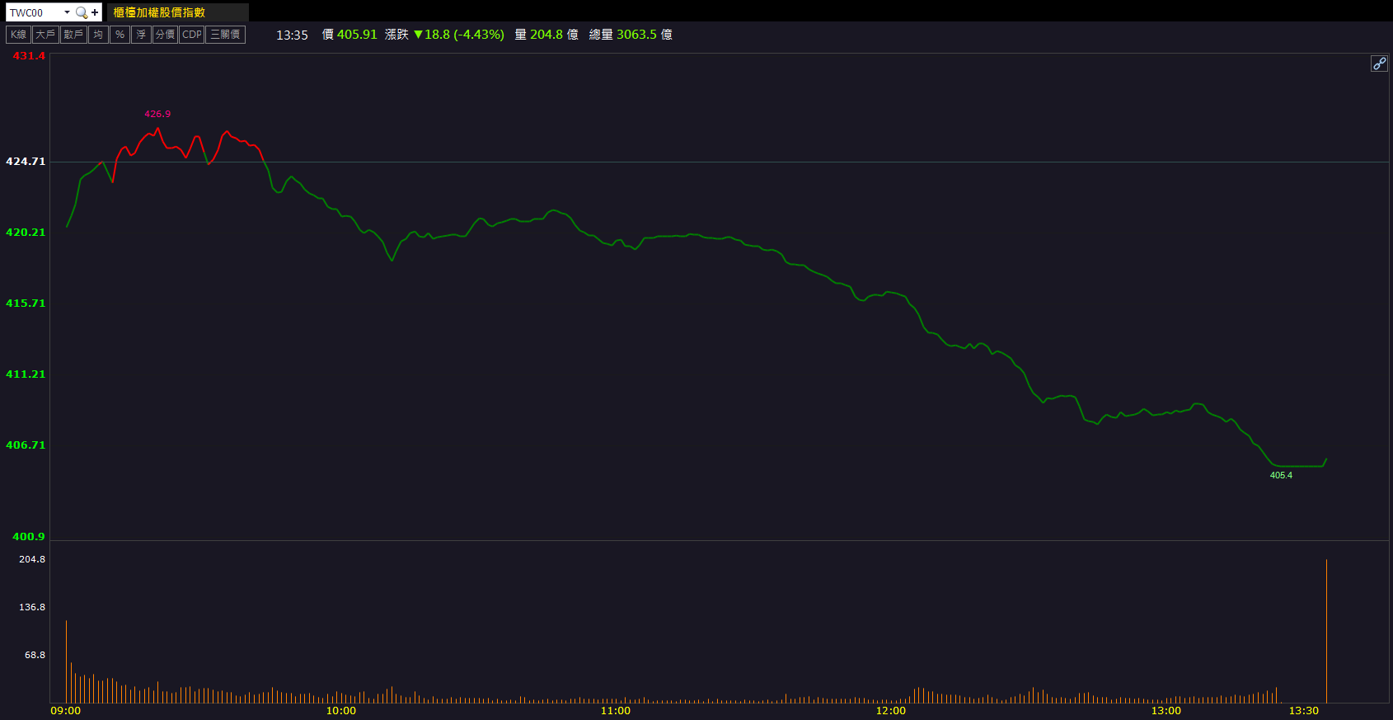Click the 411.21 price axis label
Screen dimensions: 1393x720
point(26,374)
